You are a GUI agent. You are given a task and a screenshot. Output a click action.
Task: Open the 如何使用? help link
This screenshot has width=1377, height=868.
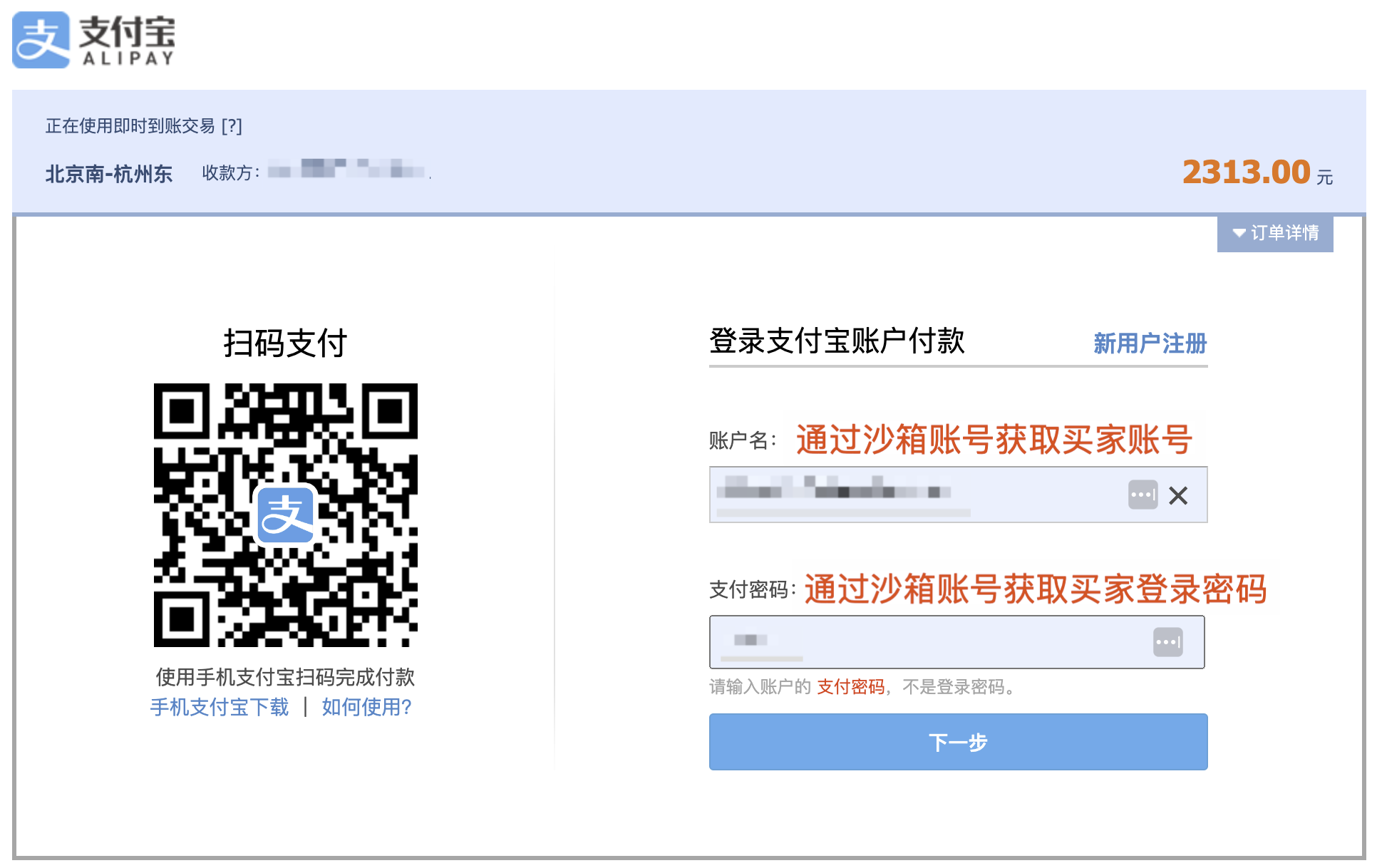pyautogui.click(x=366, y=707)
